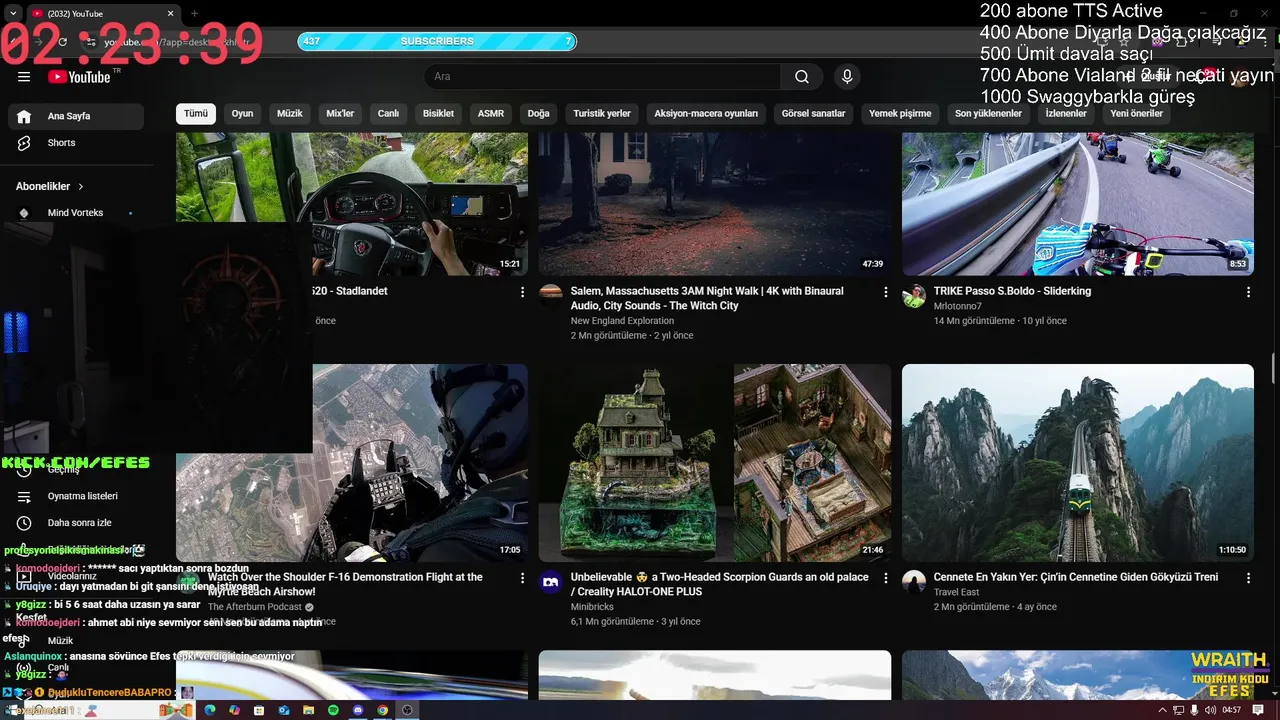
Task: Open Spotify from taskbar
Action: click(x=333, y=710)
